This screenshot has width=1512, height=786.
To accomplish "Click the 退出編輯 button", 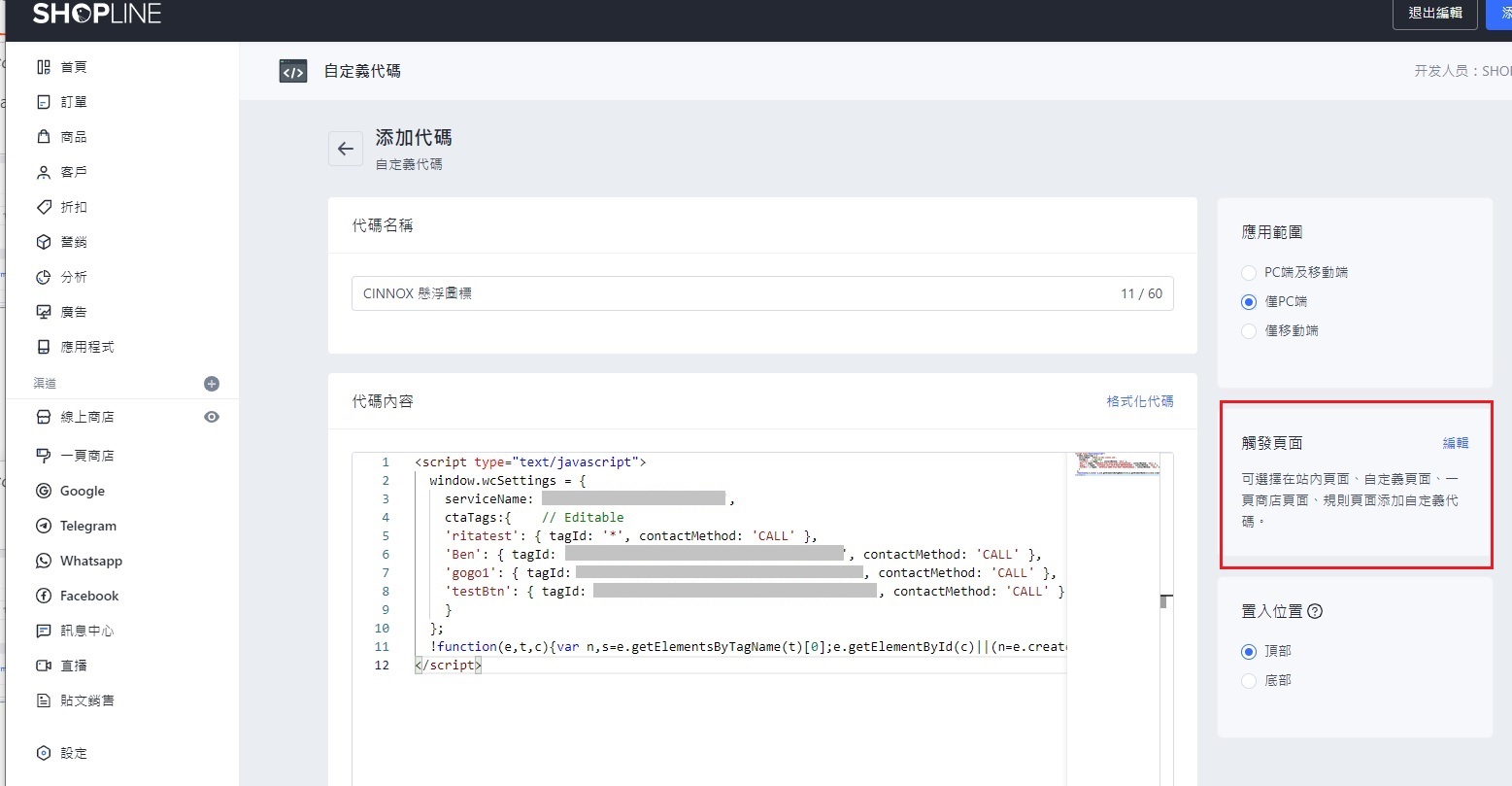I will click(1434, 14).
